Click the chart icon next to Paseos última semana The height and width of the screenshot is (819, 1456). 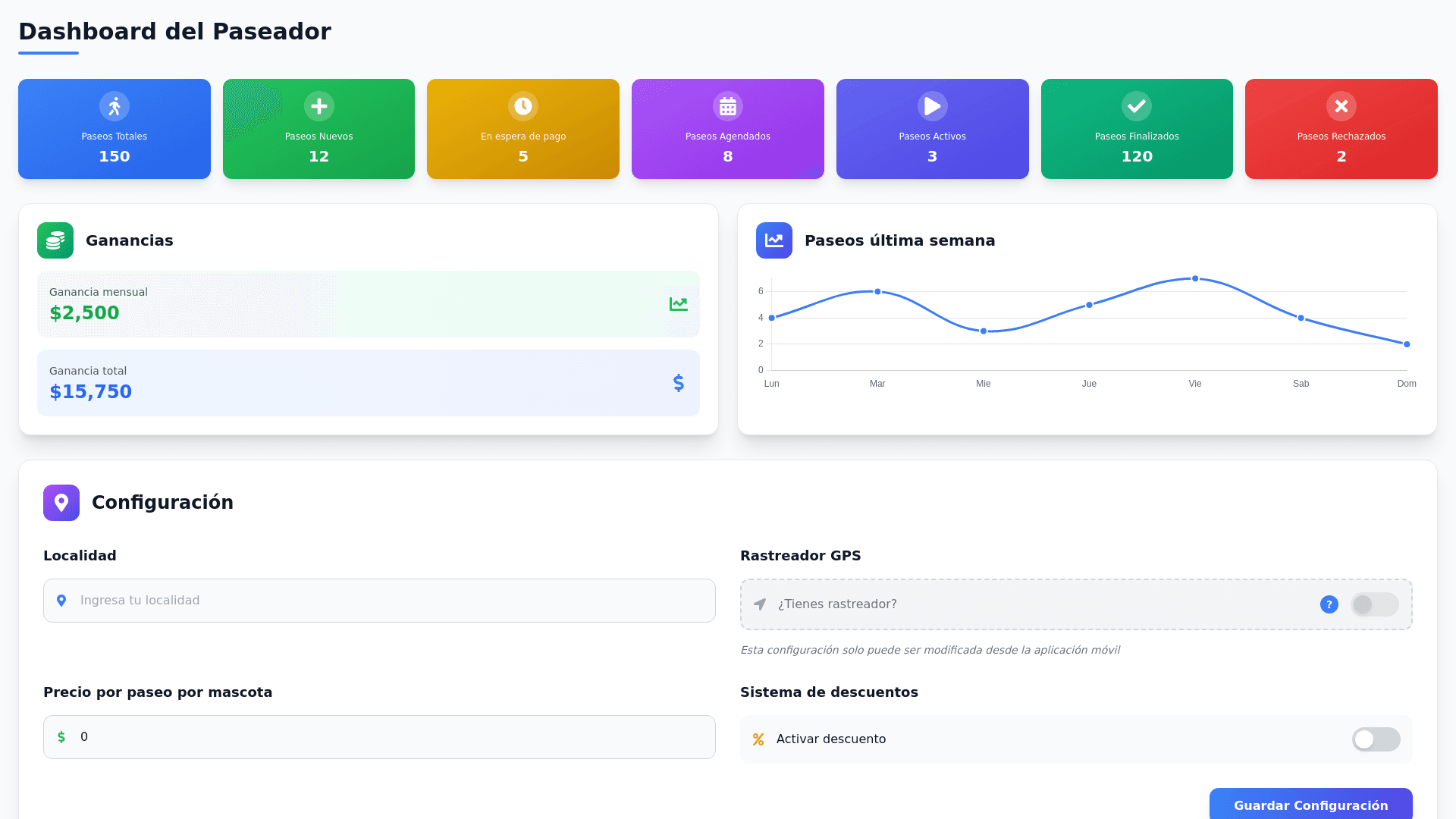pyautogui.click(x=773, y=240)
